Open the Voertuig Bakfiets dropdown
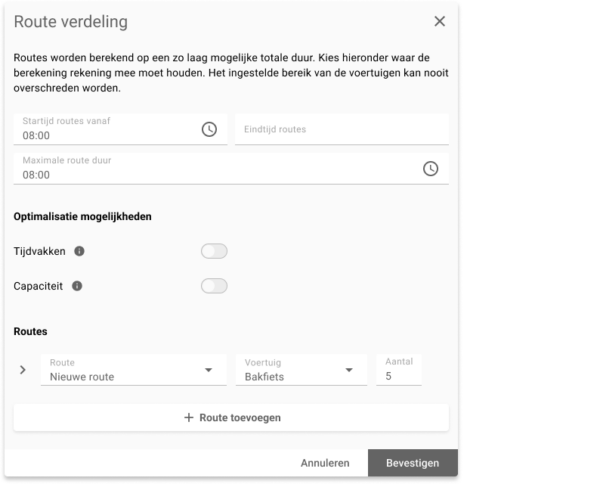 [x=302, y=370]
